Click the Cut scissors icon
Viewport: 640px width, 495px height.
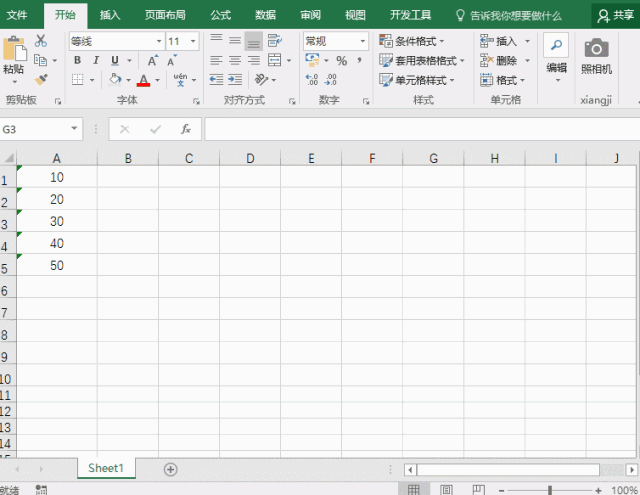point(41,41)
